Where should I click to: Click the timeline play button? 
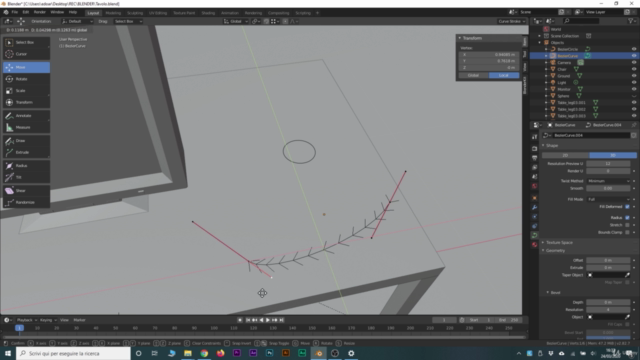(x=268, y=320)
